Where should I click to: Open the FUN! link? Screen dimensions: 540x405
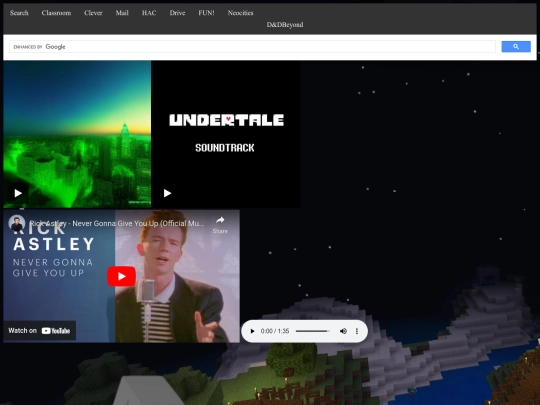click(x=206, y=13)
